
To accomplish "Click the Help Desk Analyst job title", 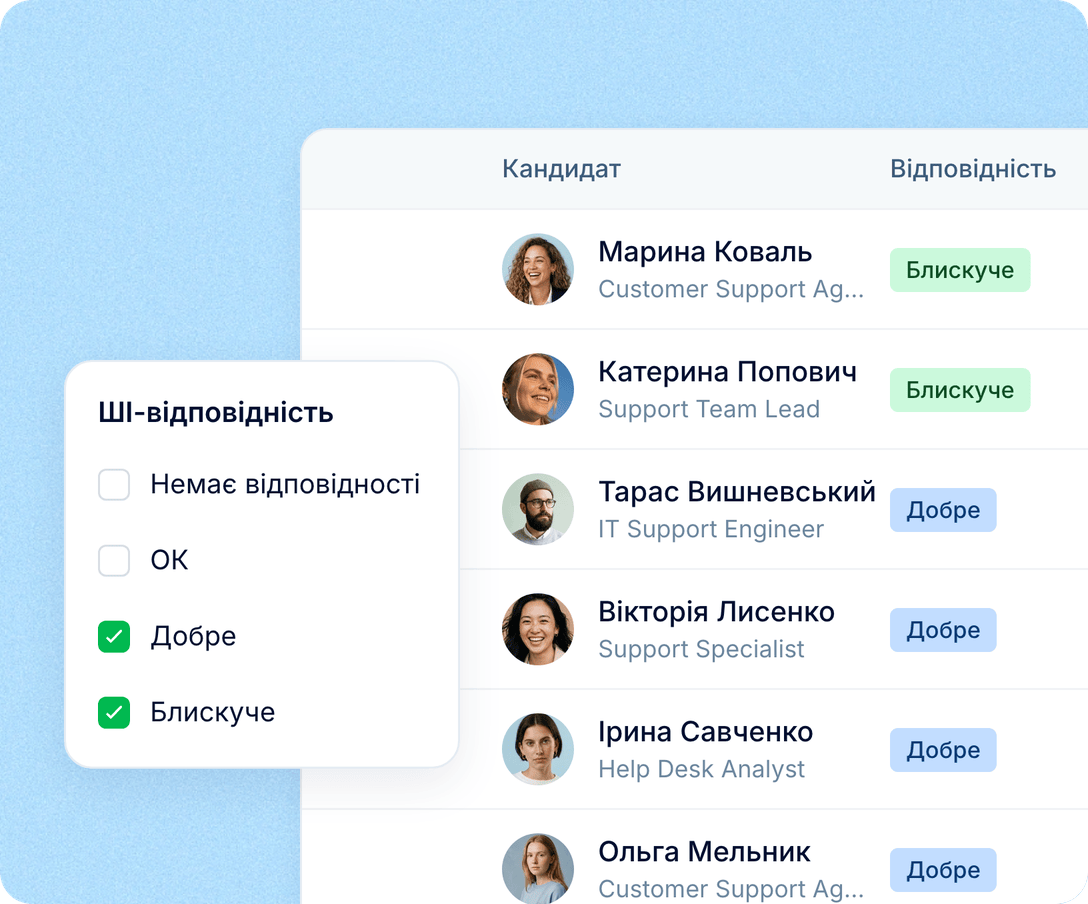I will point(702,769).
